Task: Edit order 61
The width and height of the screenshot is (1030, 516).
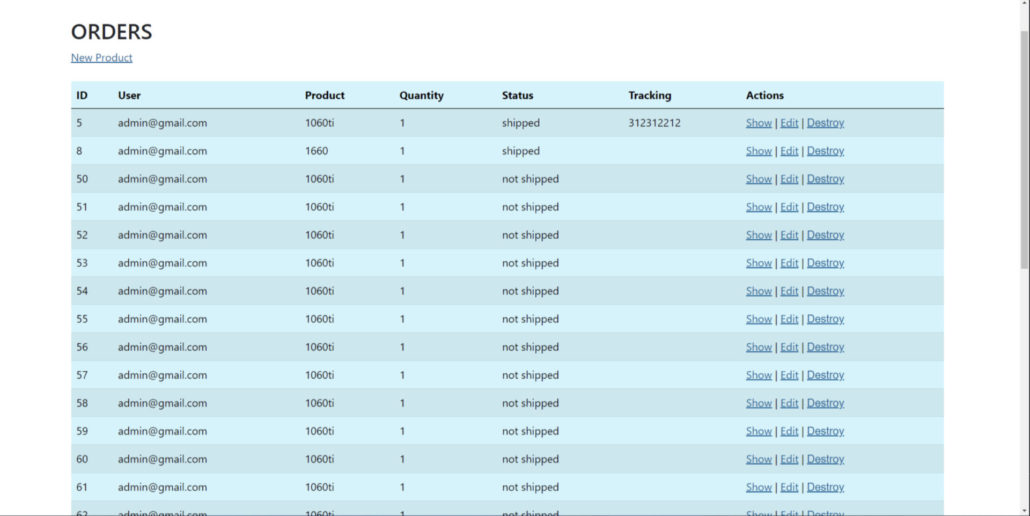Action: tap(789, 487)
